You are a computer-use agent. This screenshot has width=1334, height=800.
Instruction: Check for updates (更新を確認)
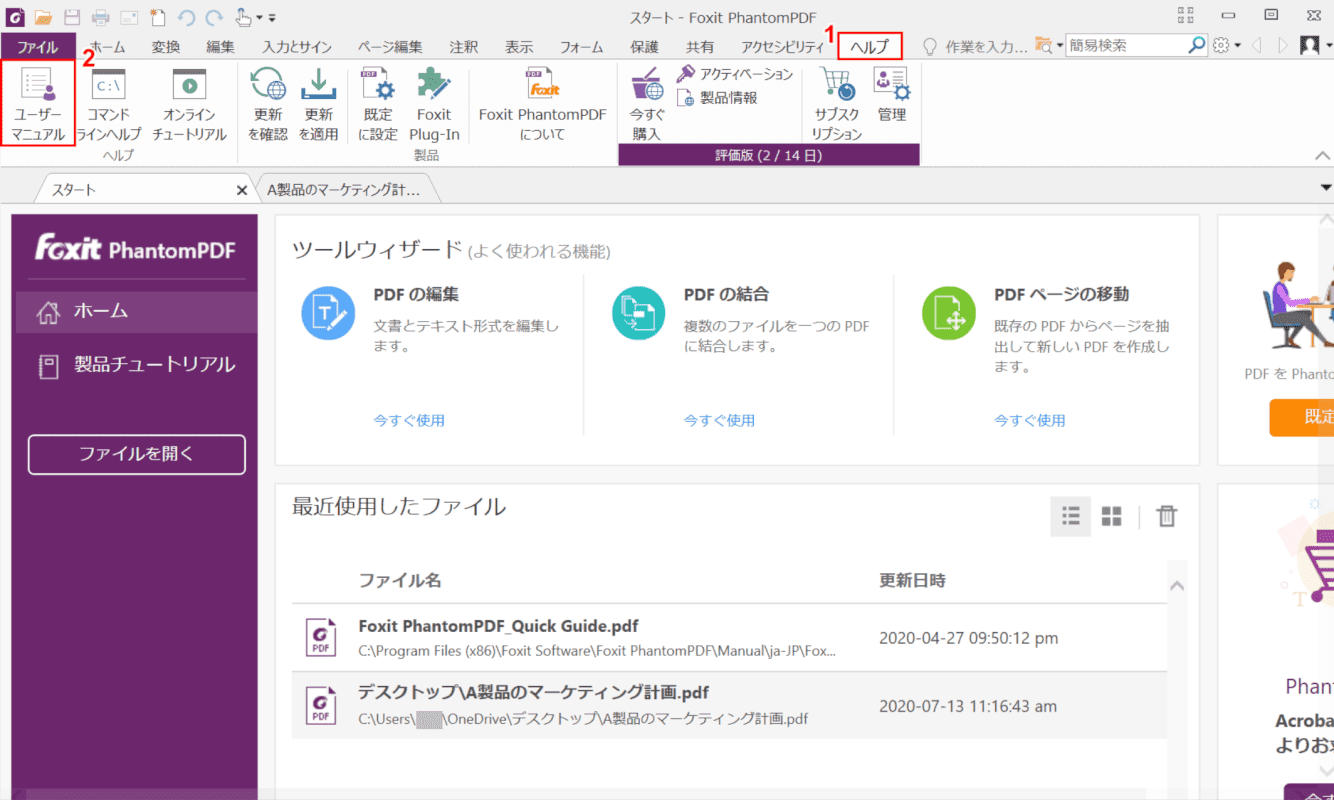267,104
